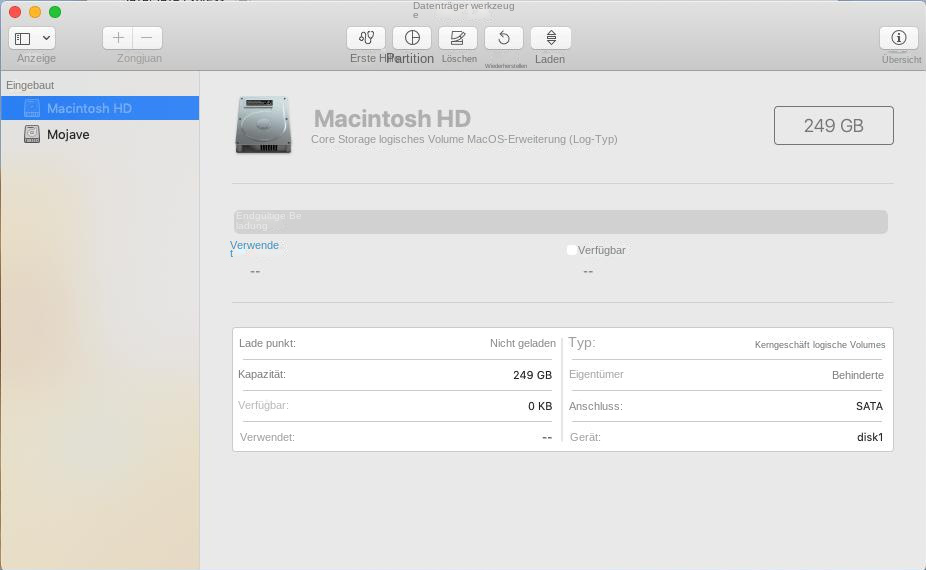Screen dimensions: 926x570
Task: Click the remove volume minus button
Action: point(147,38)
